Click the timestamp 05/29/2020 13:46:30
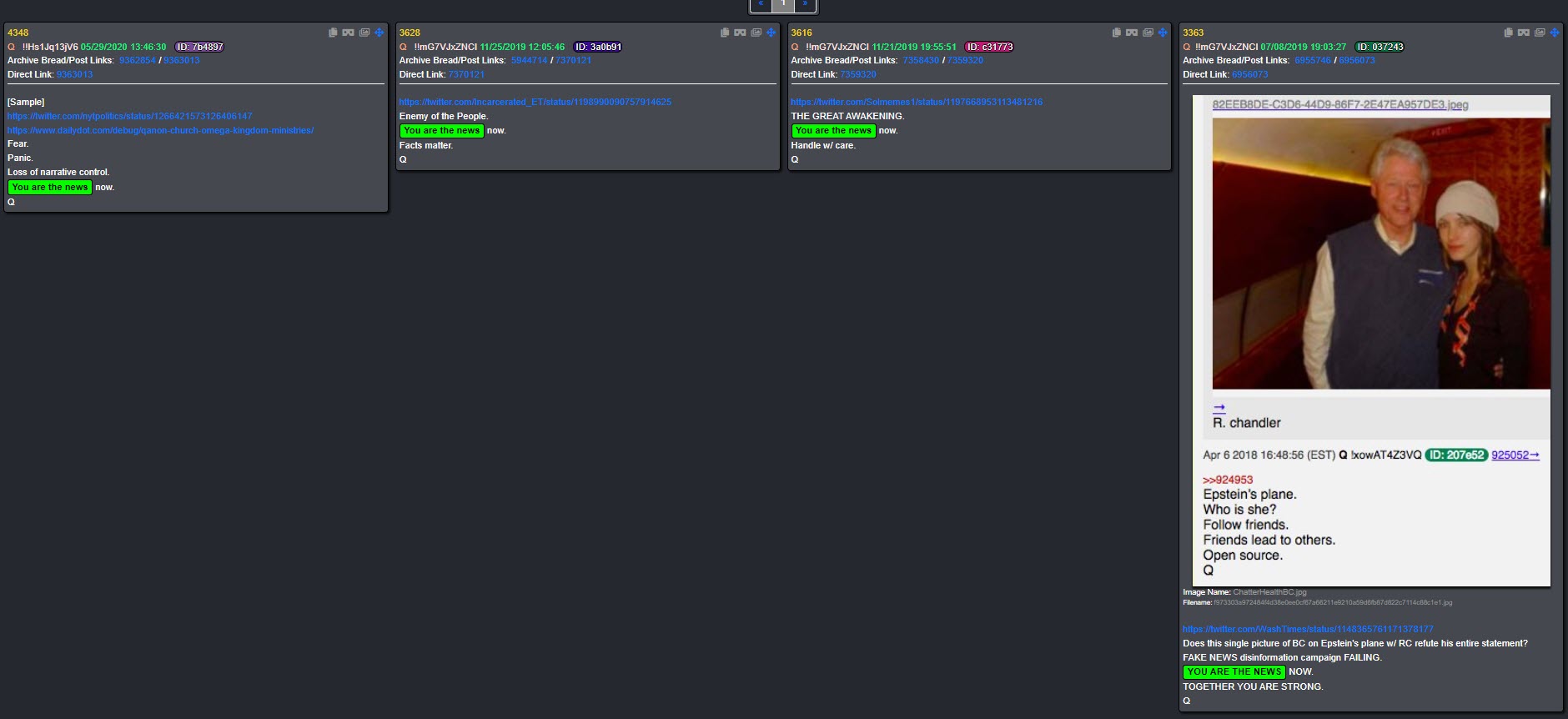This screenshot has width=1568, height=719. (123, 47)
